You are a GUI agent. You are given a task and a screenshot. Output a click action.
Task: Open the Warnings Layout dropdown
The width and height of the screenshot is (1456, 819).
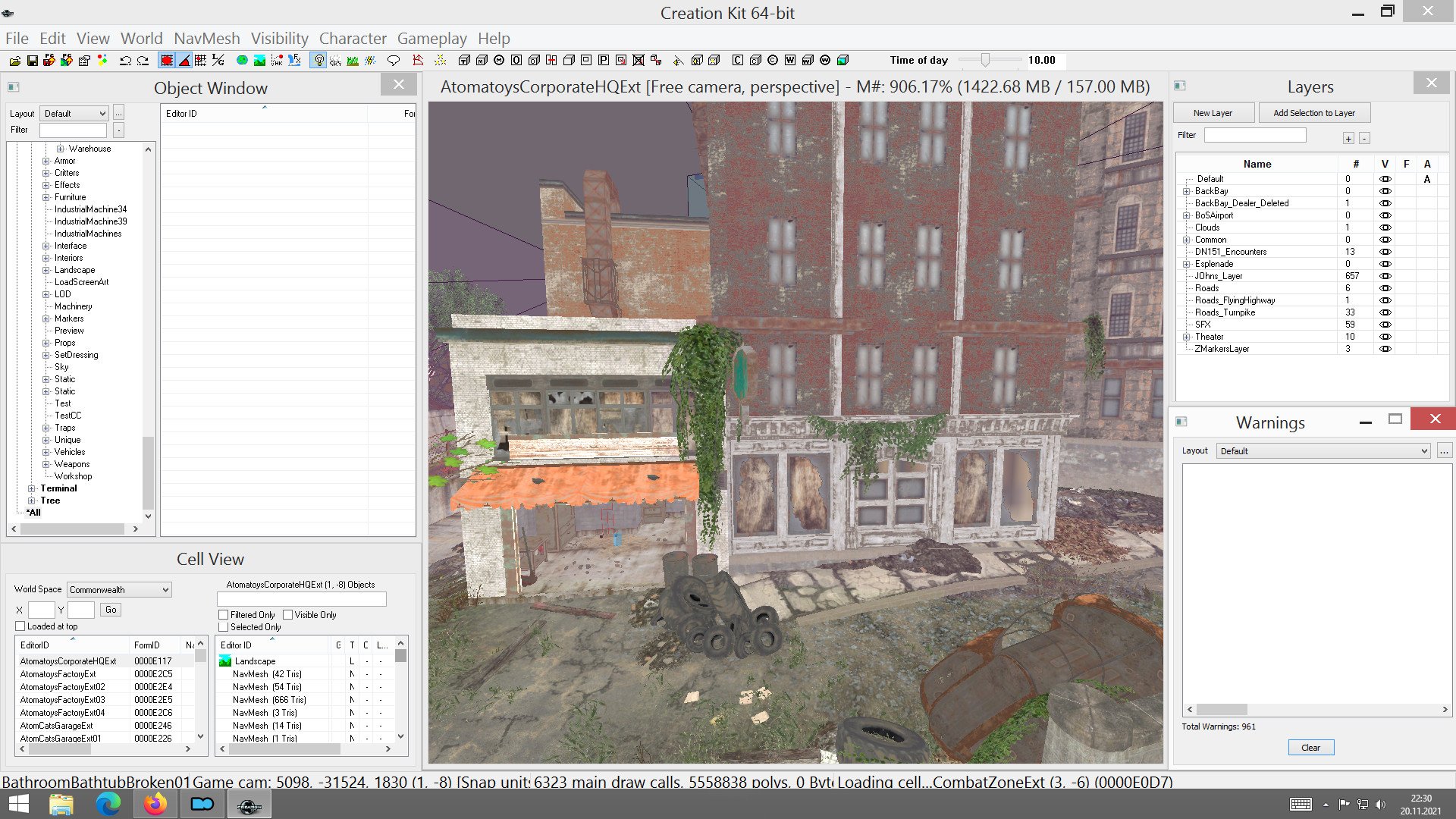click(1323, 451)
